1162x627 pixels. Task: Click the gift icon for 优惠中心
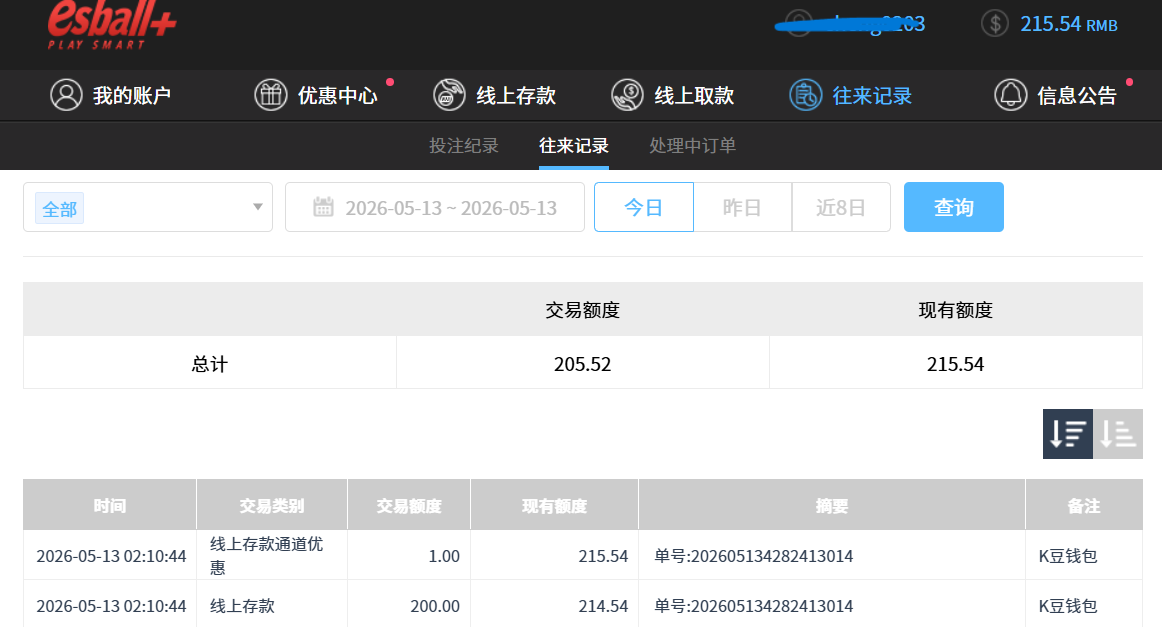(270, 95)
